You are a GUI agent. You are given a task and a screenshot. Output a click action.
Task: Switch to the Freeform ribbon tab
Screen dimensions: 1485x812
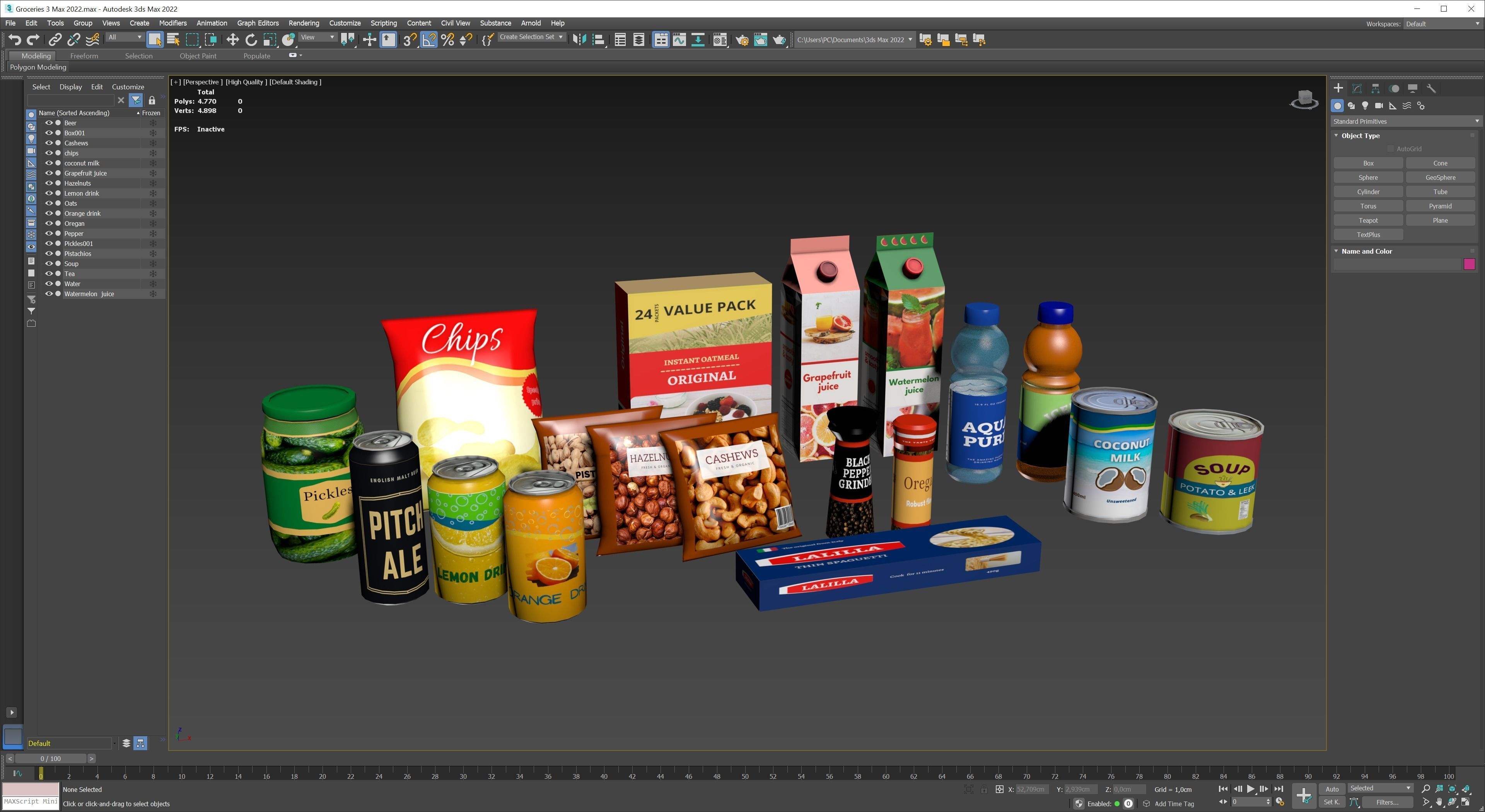[x=84, y=56]
